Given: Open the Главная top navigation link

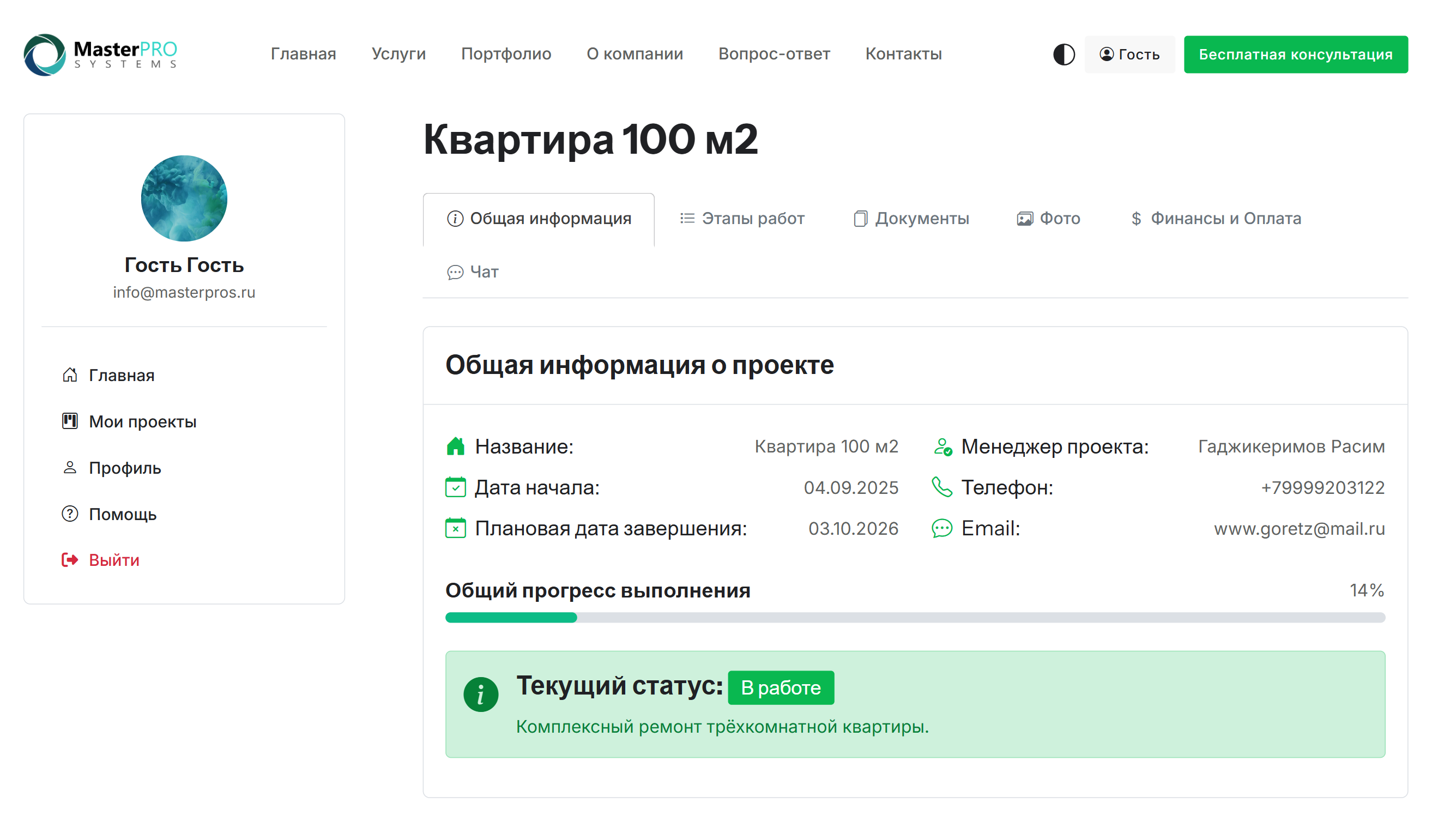Looking at the screenshot, I should tap(304, 53).
